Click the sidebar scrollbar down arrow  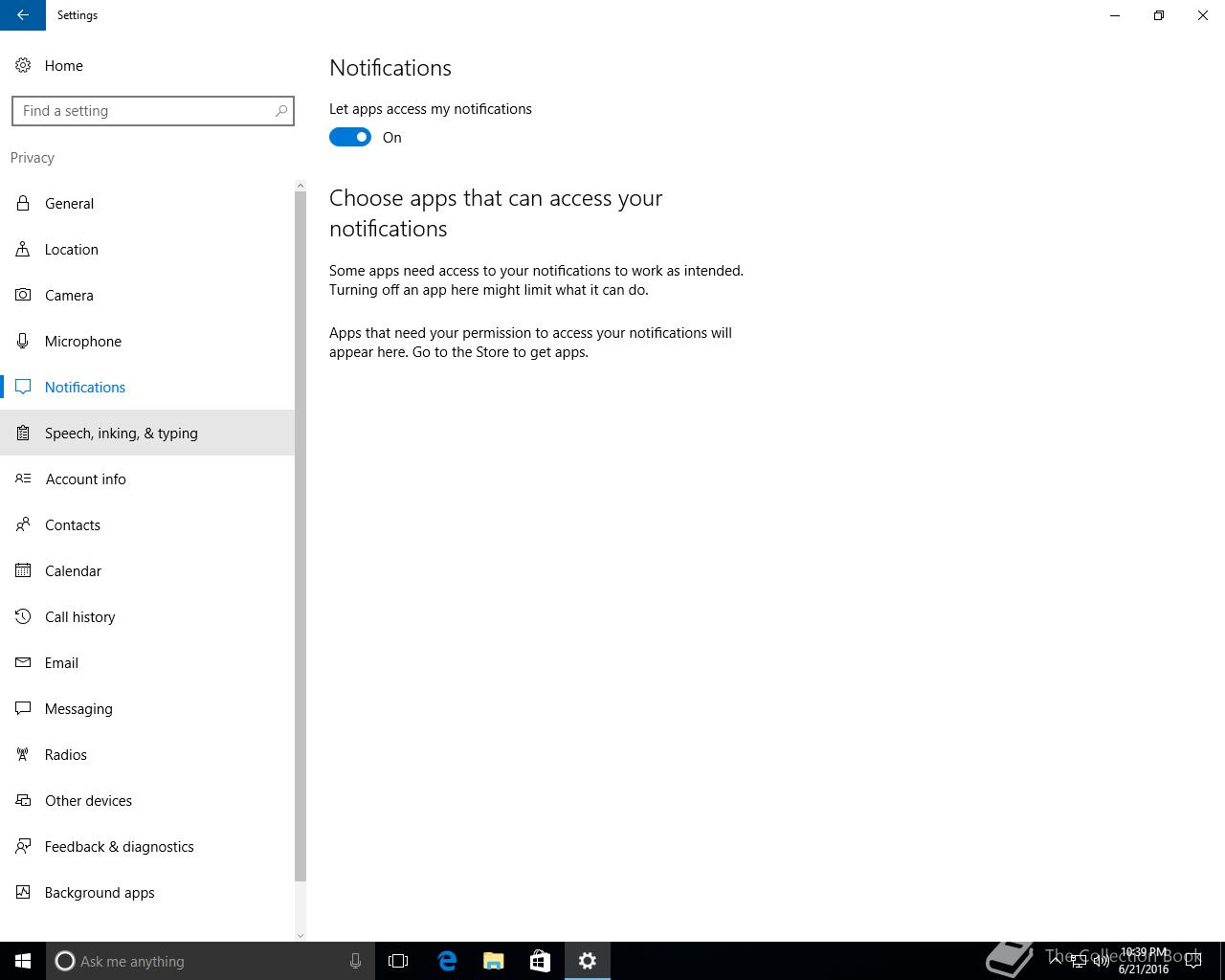point(301,936)
